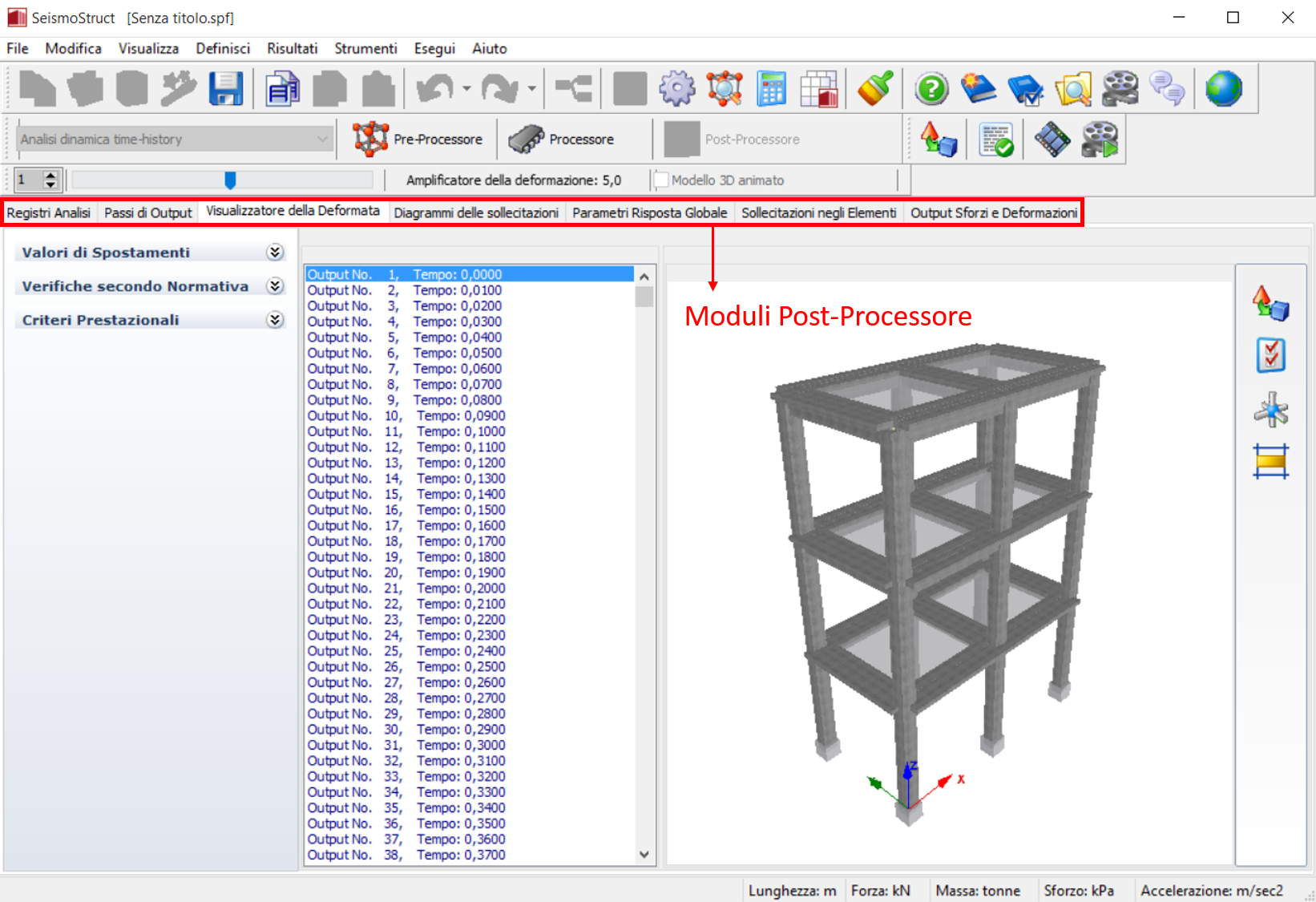
Task: Expand the Verifiche secondo Normativa section
Action: coord(275,286)
